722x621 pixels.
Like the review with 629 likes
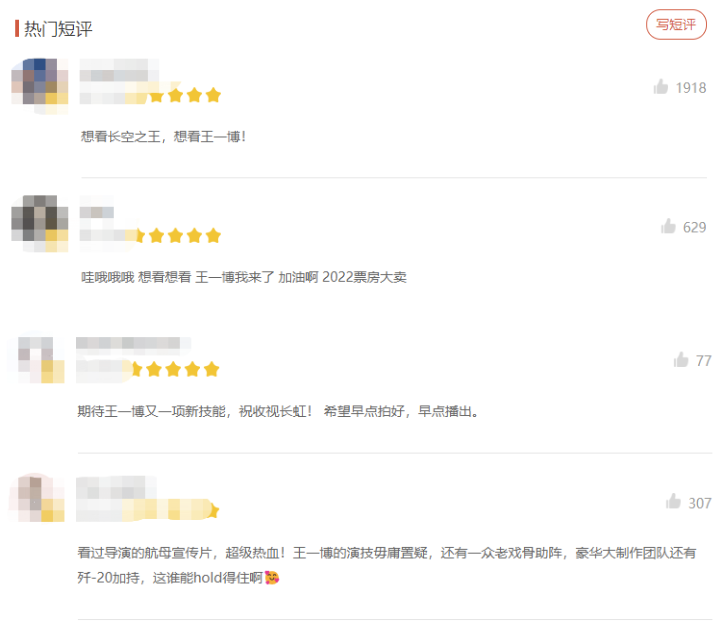coord(668,227)
